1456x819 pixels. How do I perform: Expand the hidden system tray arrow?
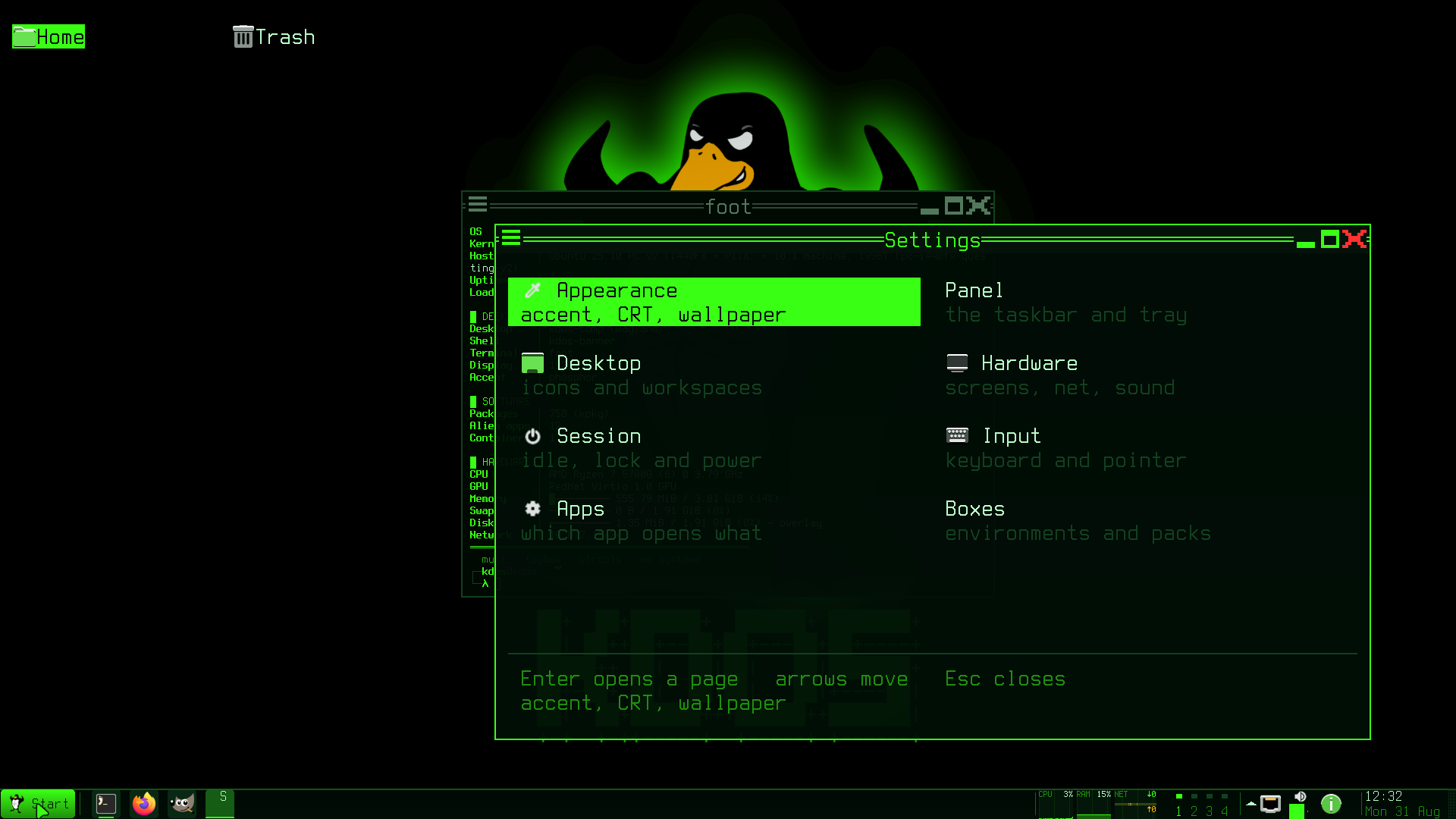point(1250,803)
